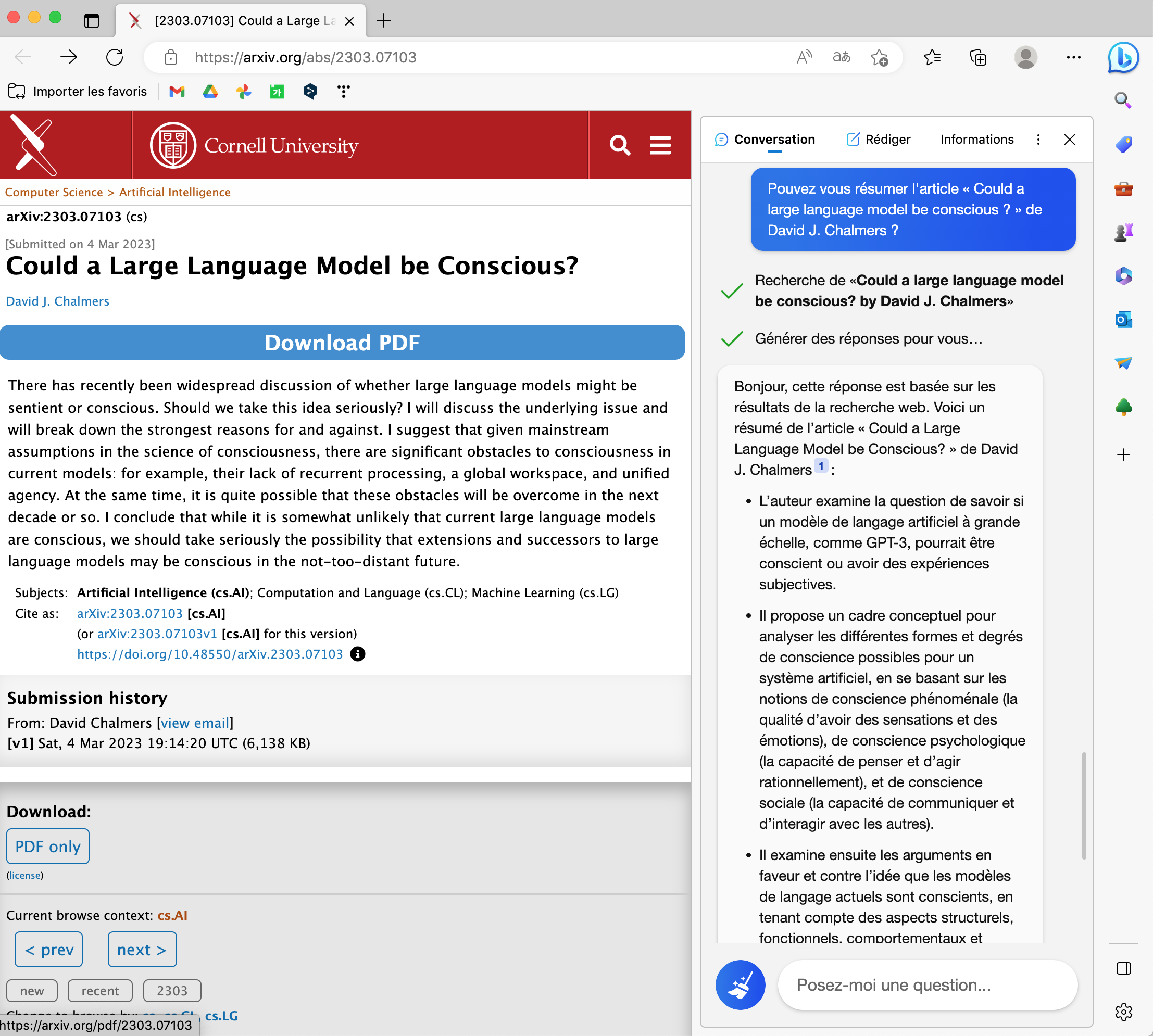This screenshot has width=1153, height=1036.
Task: Click the PDF only button
Action: click(48, 847)
